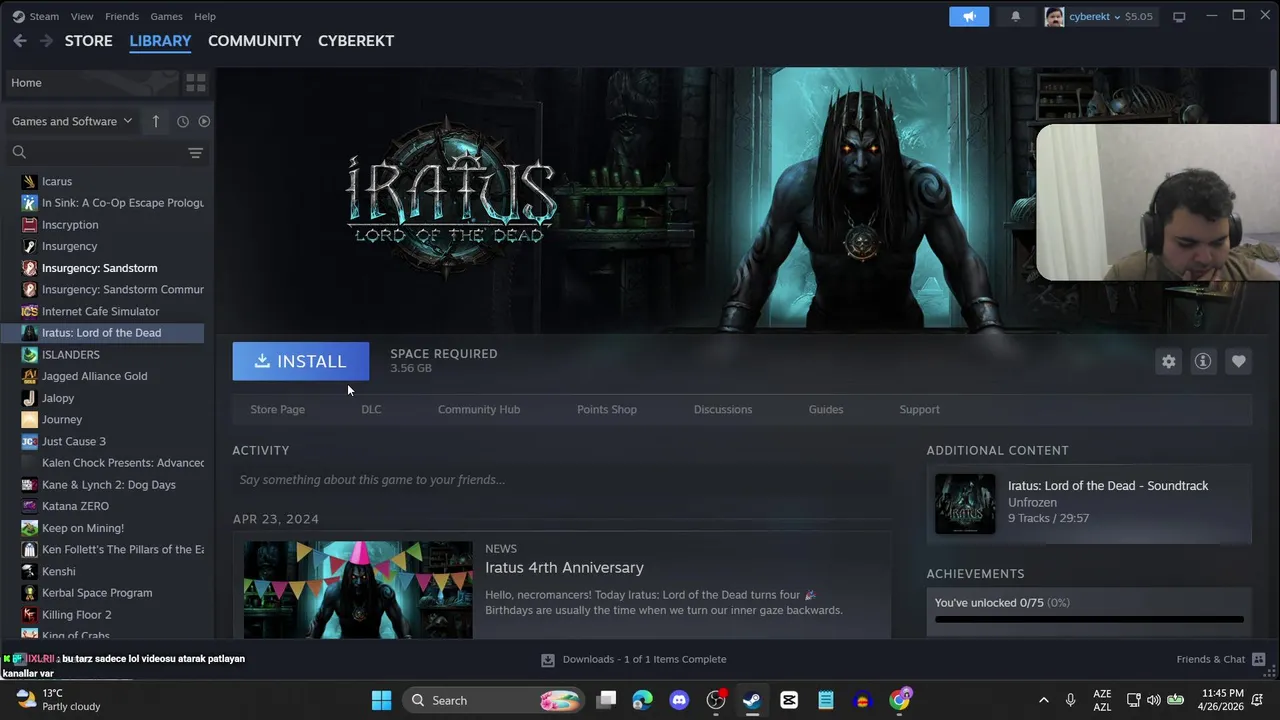The width and height of the screenshot is (1280, 720).
Task: Switch to the COMMUNITY tab
Action: pos(254,41)
